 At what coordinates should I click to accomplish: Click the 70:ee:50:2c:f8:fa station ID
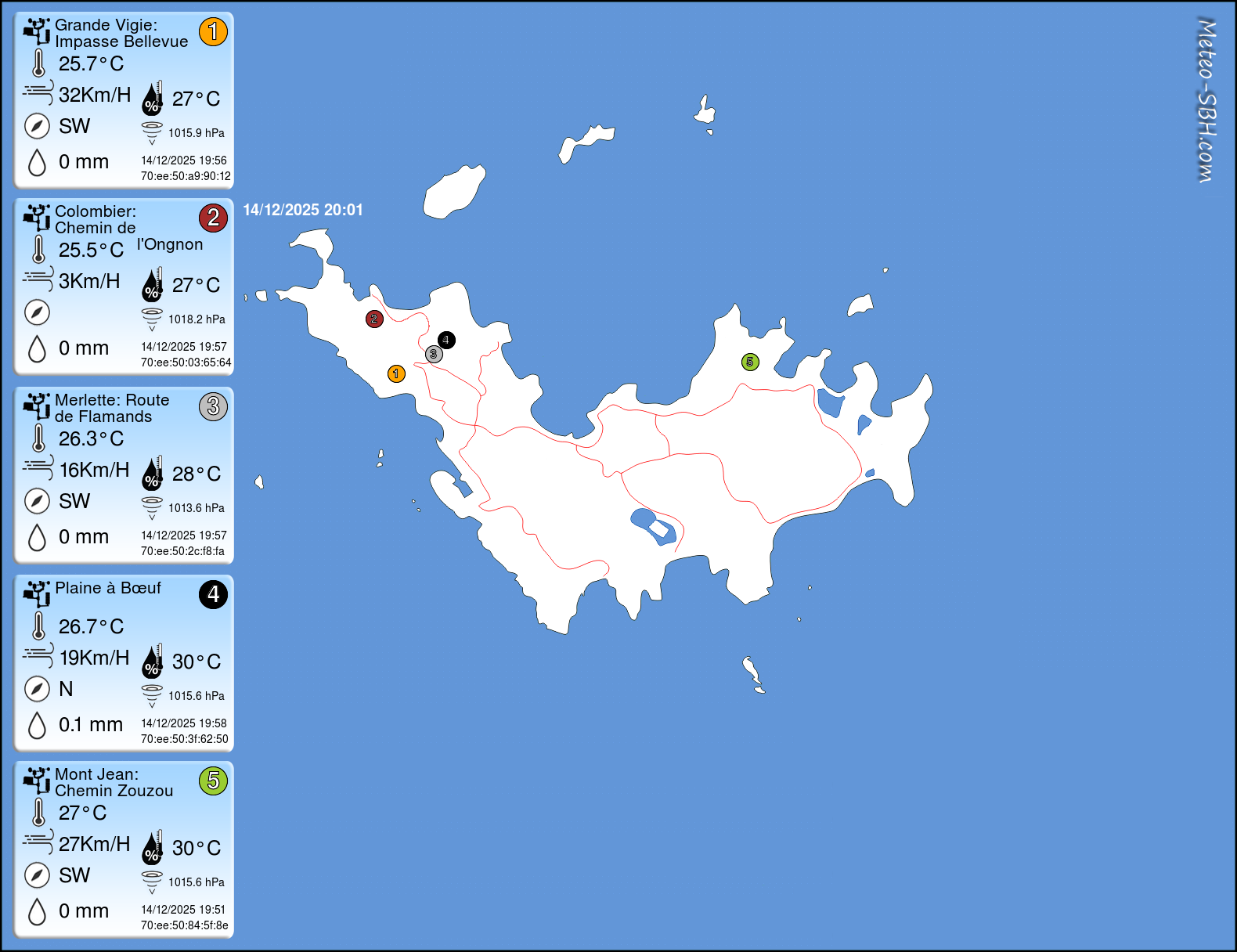click(x=183, y=551)
